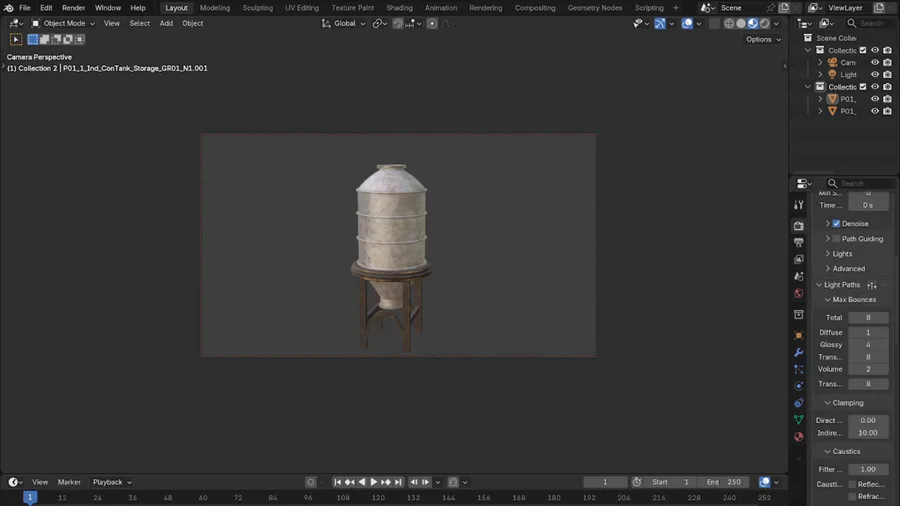Switch to rendered viewport shading
900x506 pixels.
[765, 24]
